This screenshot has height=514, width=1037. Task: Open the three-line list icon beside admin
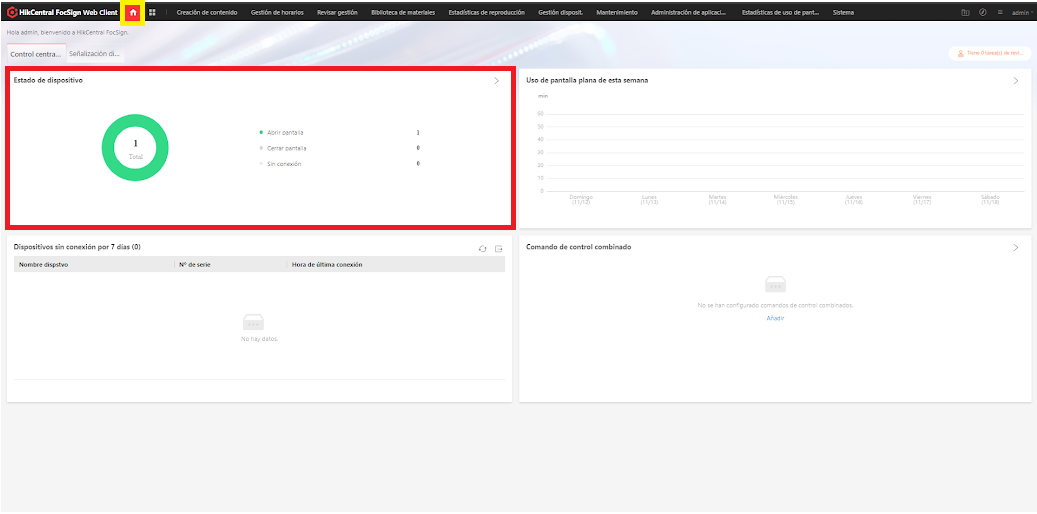[x=1000, y=13]
